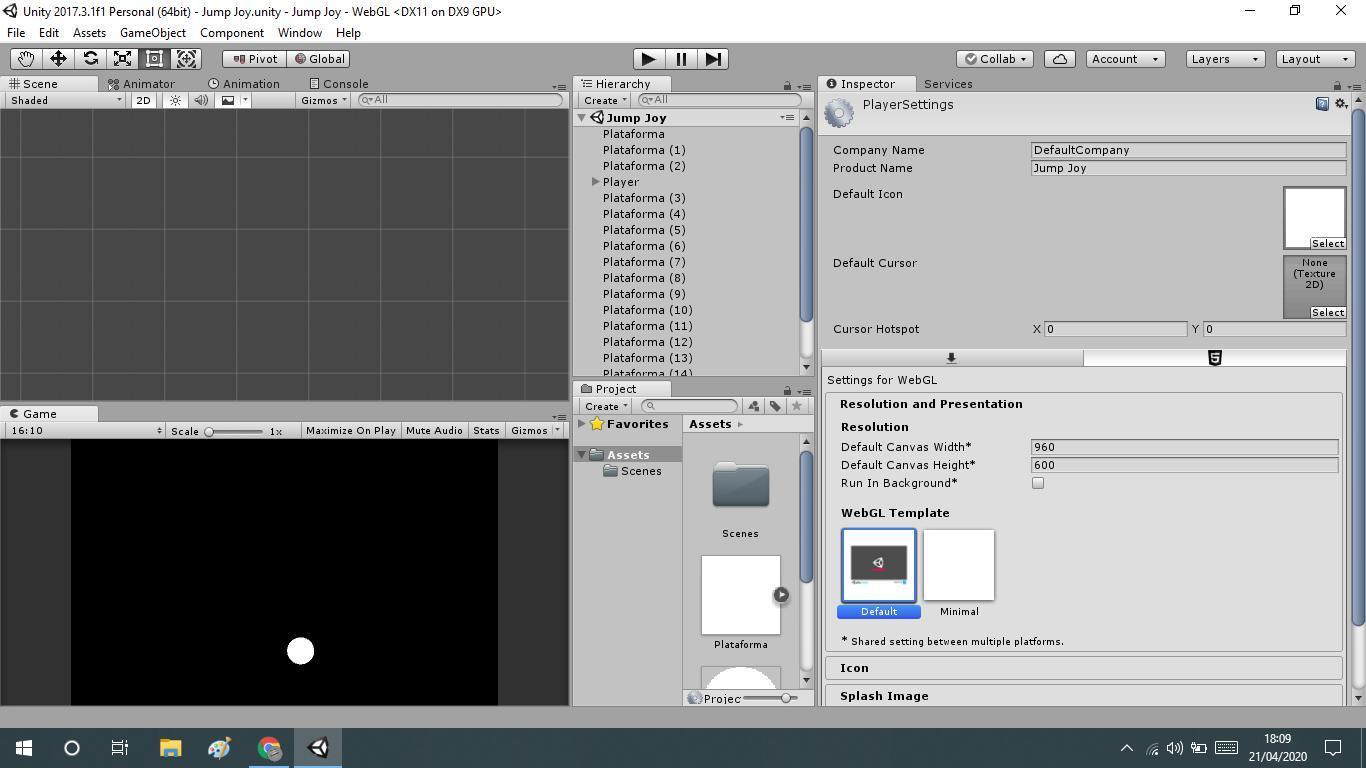This screenshot has height=768, width=1366.
Task: Expand the Player object in Hierarchy
Action: click(x=595, y=182)
